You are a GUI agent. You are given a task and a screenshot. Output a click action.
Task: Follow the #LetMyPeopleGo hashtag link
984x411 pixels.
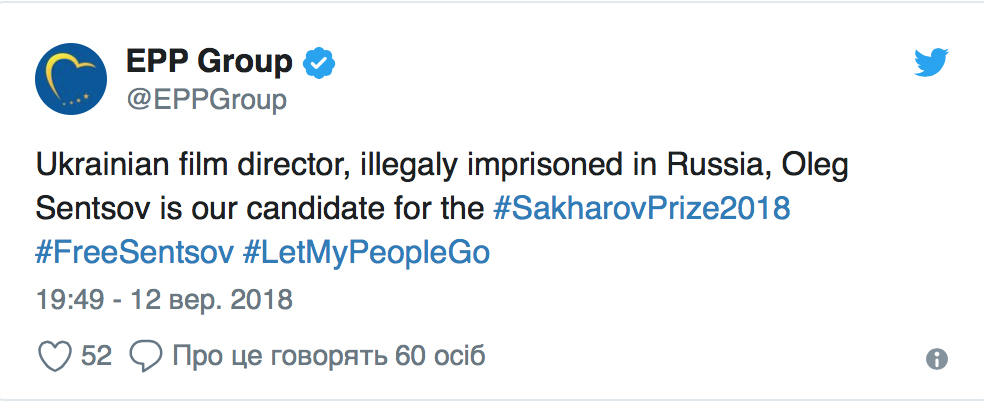point(367,252)
